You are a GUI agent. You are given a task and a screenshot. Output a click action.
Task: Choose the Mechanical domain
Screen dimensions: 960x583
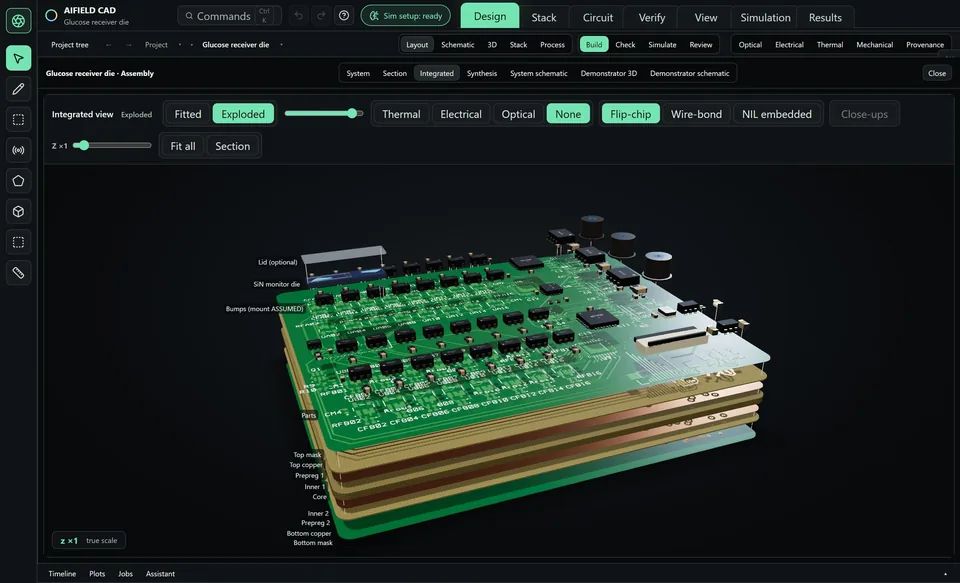point(874,45)
